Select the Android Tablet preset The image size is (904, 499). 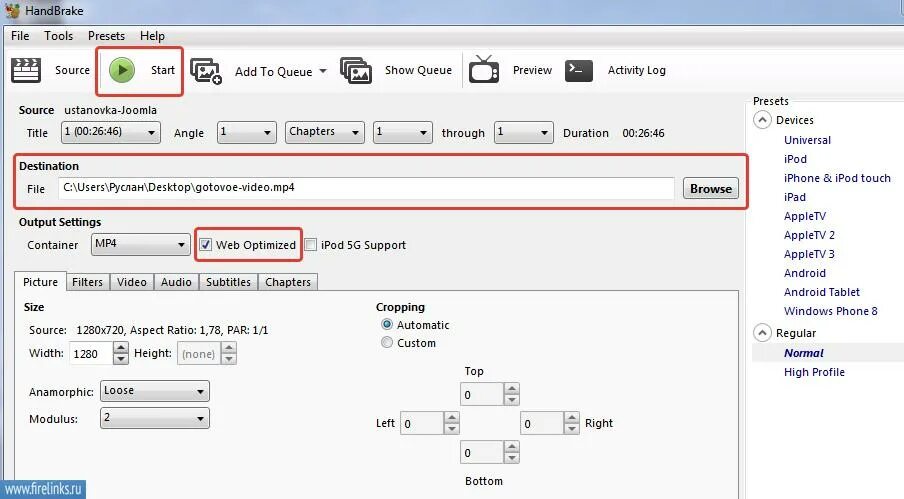tap(822, 292)
